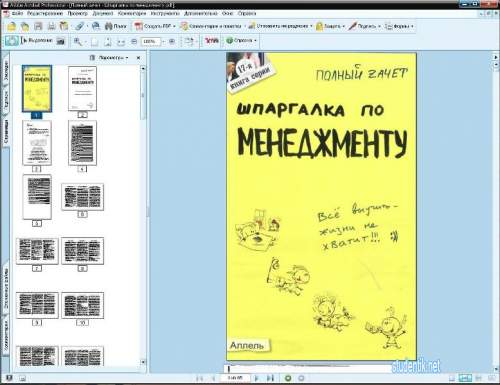Viewport: 500px width, 385px height.
Task: Open the Документ menu
Action: click(x=103, y=14)
